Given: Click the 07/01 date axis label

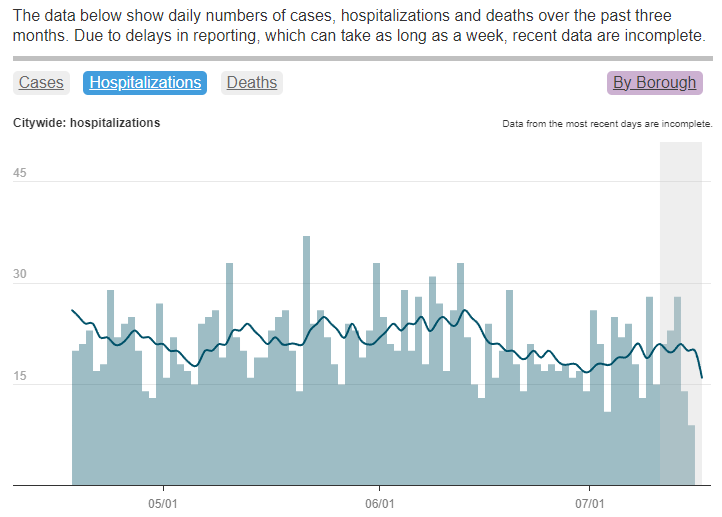Looking at the screenshot, I should 590,502.
